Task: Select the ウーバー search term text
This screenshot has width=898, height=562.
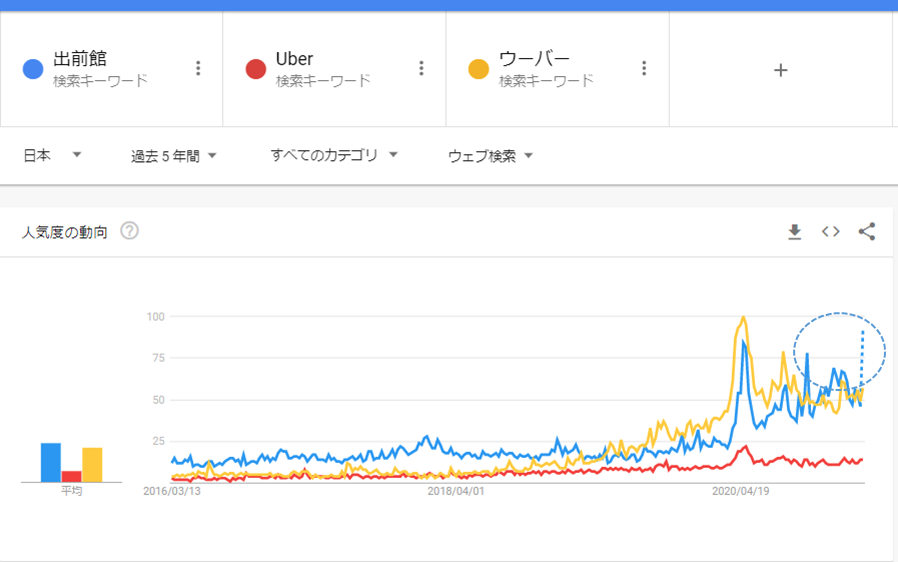Action: 534,58
